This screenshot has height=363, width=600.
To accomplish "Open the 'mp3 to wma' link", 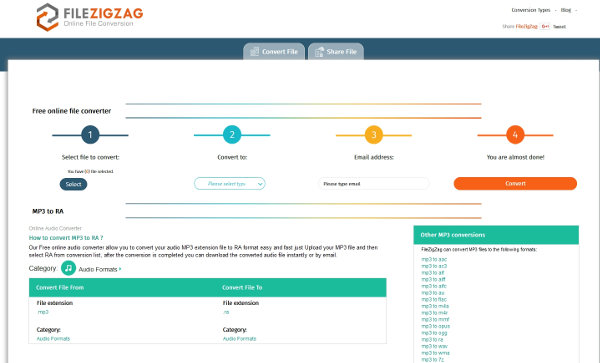I will tap(435, 353).
